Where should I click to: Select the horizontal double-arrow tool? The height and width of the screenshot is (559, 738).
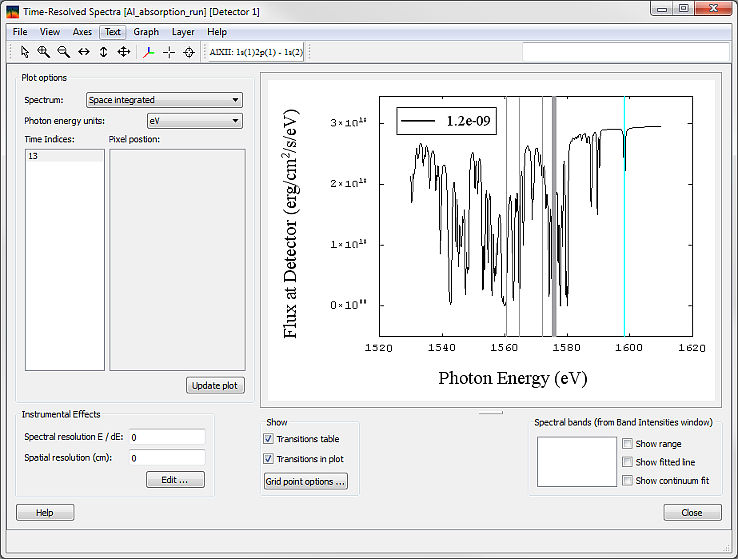click(x=84, y=52)
